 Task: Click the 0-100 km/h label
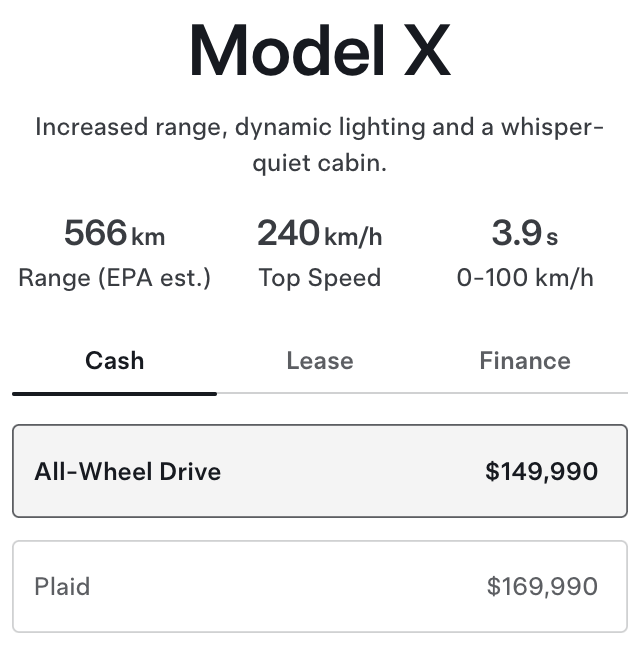524,278
